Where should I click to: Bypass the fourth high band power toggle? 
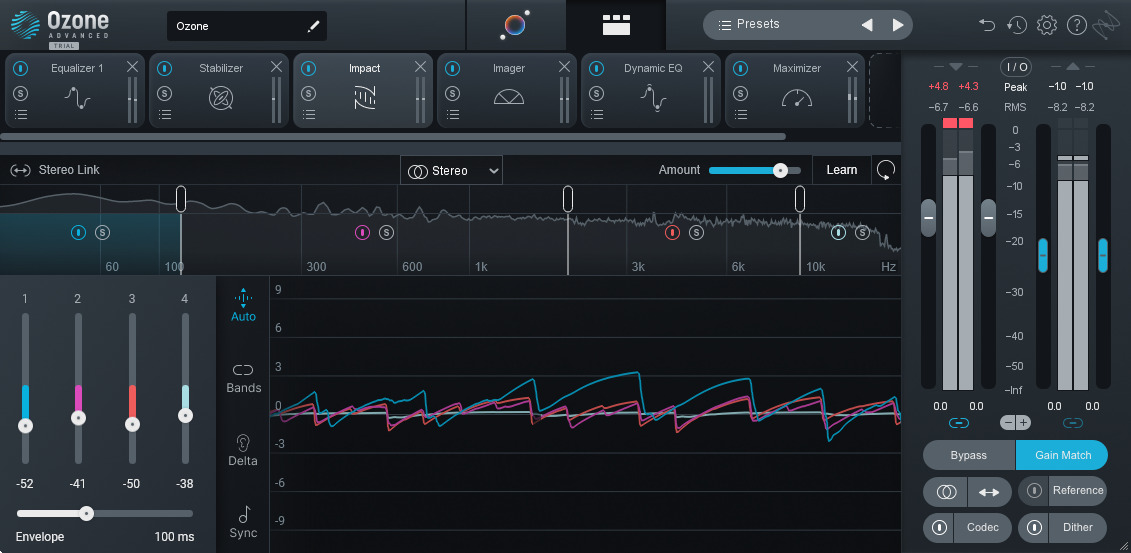[x=838, y=232]
